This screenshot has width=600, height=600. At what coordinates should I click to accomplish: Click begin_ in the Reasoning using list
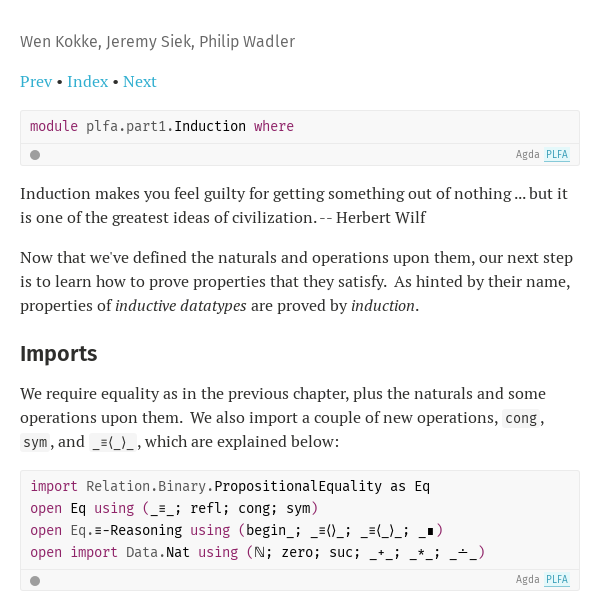(272, 531)
